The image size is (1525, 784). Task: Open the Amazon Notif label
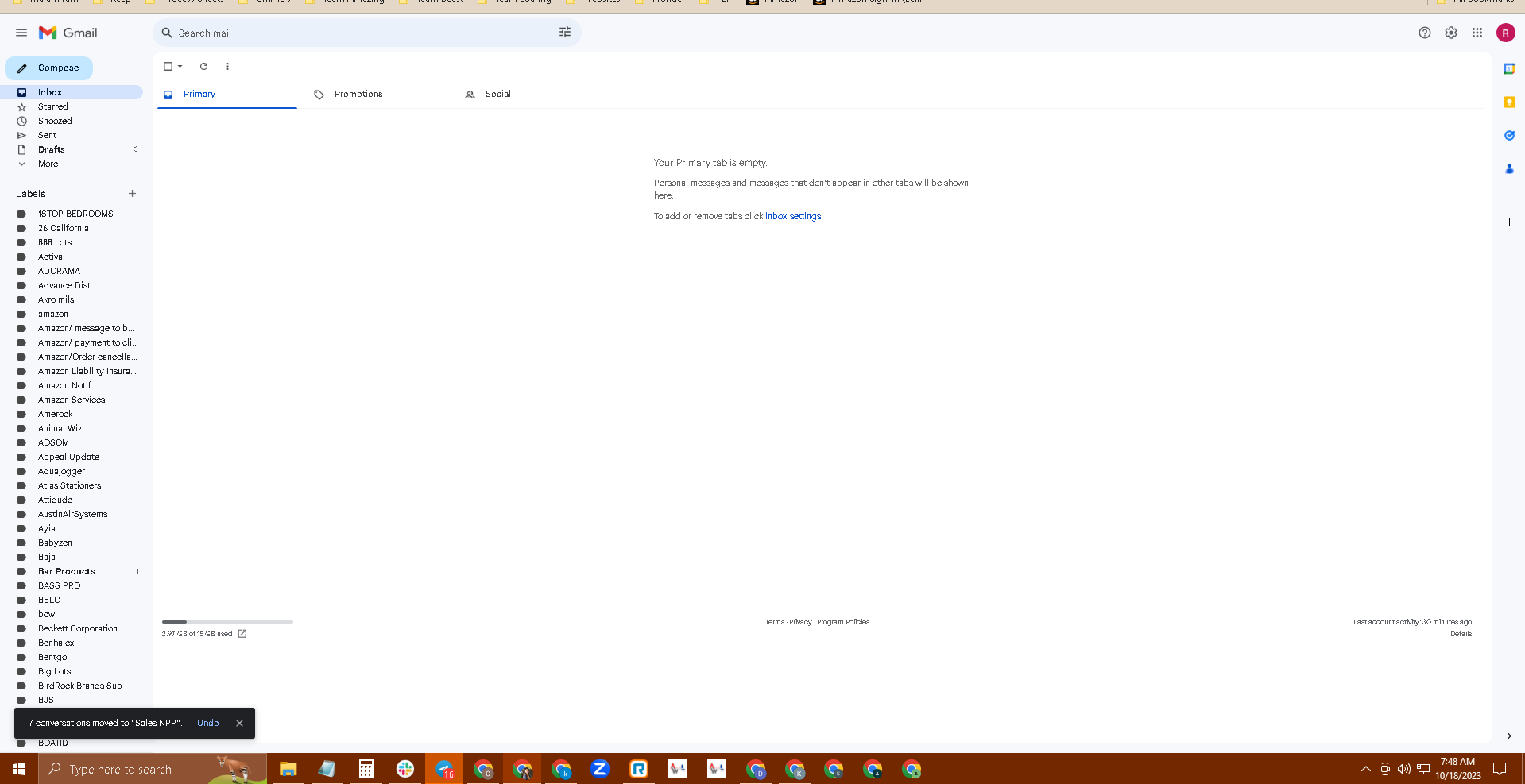point(64,385)
